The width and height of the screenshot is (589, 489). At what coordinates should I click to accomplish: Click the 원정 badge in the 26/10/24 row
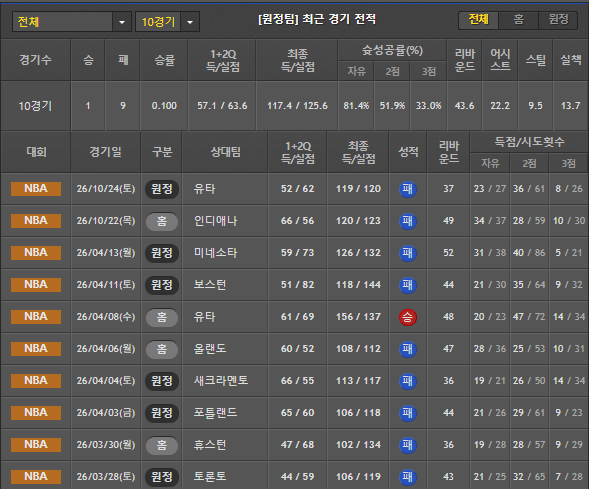click(x=162, y=189)
